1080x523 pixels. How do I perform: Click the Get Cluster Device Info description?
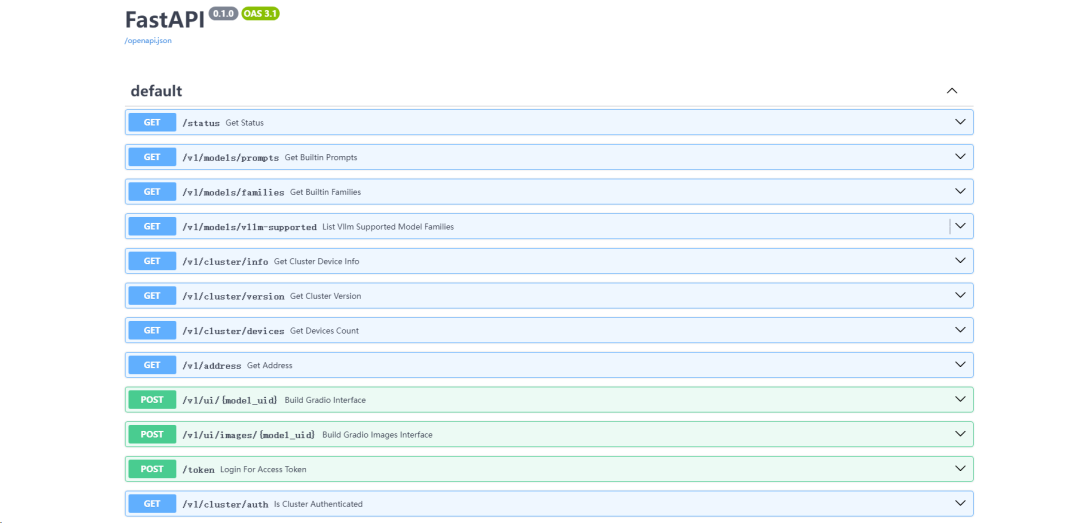coord(316,262)
